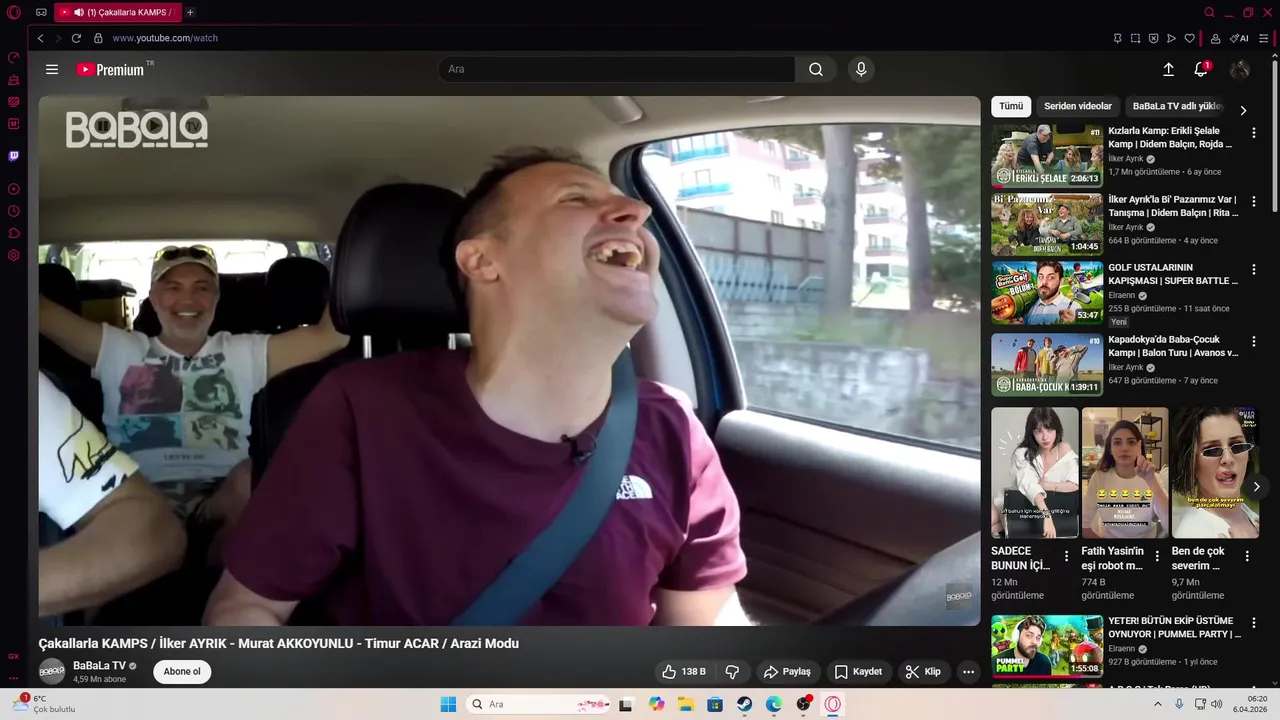Select the Seriden videolar chip
Image resolution: width=1280 pixels, height=720 pixels.
coord(1078,106)
